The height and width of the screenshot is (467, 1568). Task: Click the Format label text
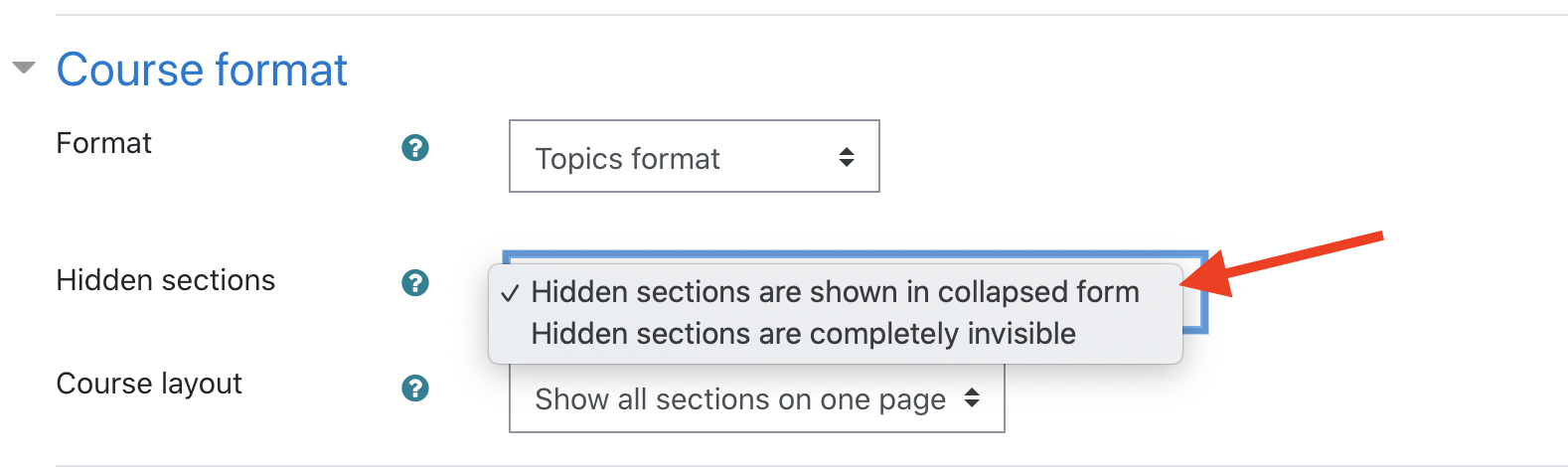click(x=104, y=143)
